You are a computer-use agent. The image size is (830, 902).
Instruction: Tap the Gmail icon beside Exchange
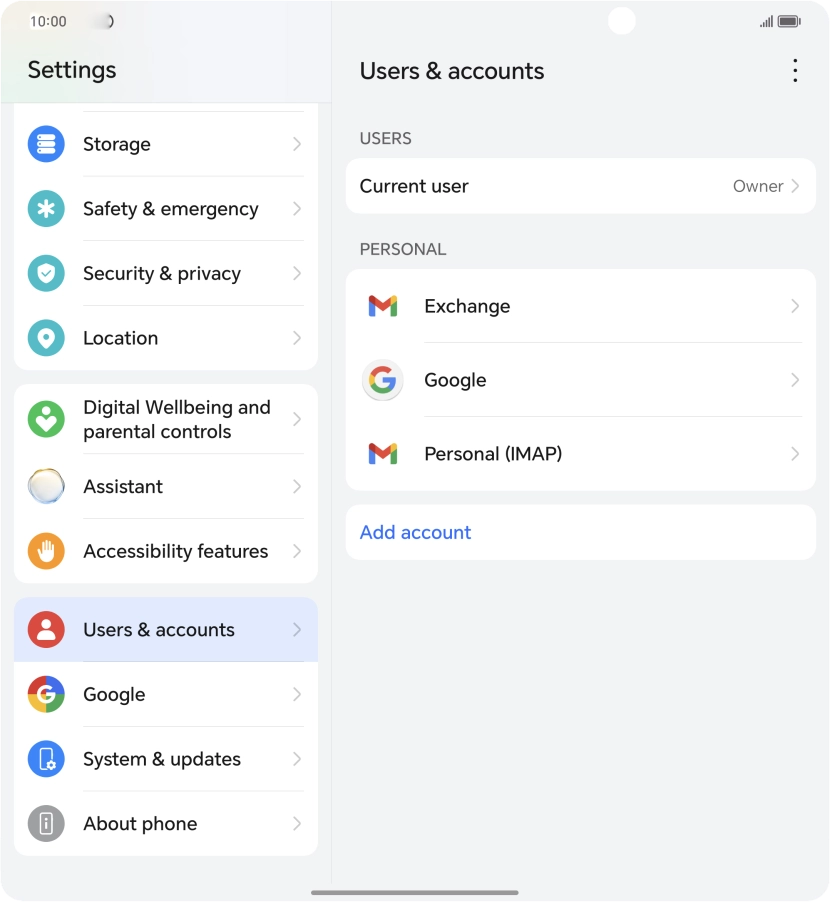click(x=382, y=306)
